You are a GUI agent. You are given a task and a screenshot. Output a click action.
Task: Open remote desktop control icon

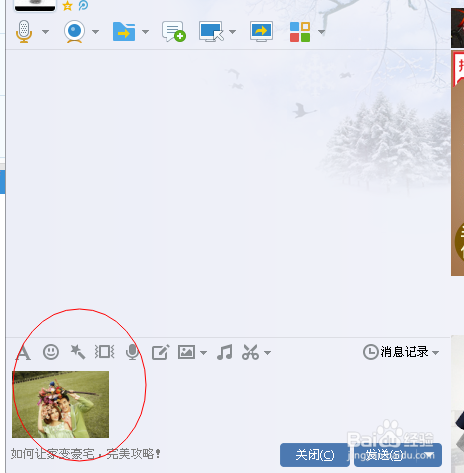coord(211,32)
